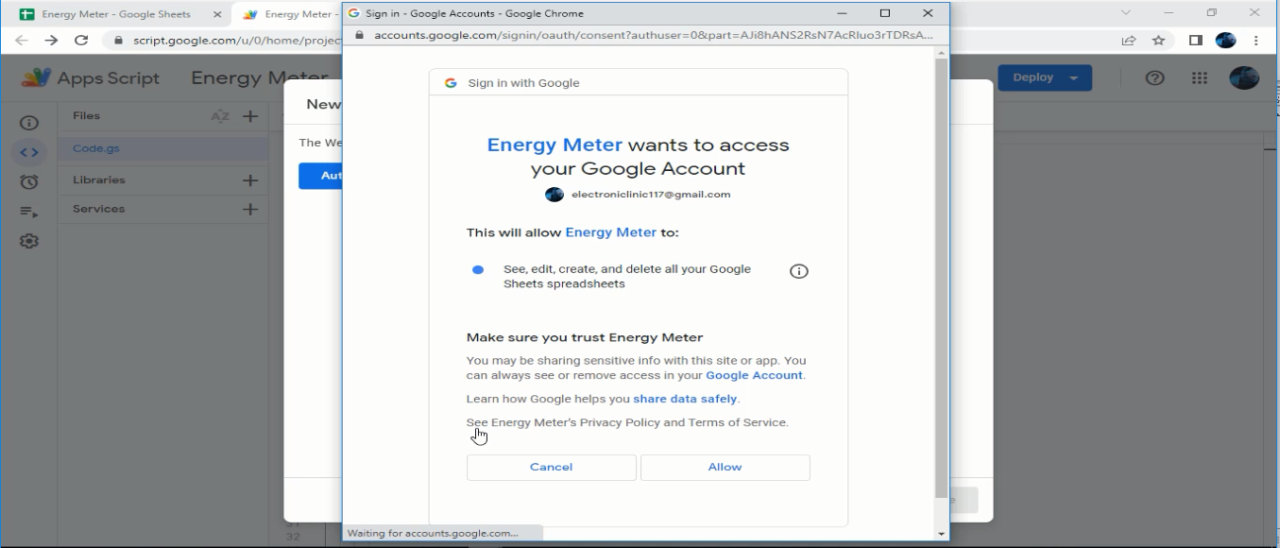Click lock icon in popup address bar
The width and height of the screenshot is (1280, 548).
(360, 35)
